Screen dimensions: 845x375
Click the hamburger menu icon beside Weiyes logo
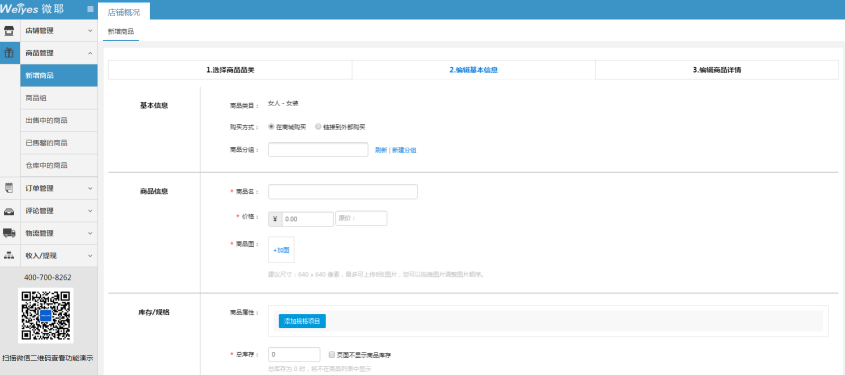point(90,9)
